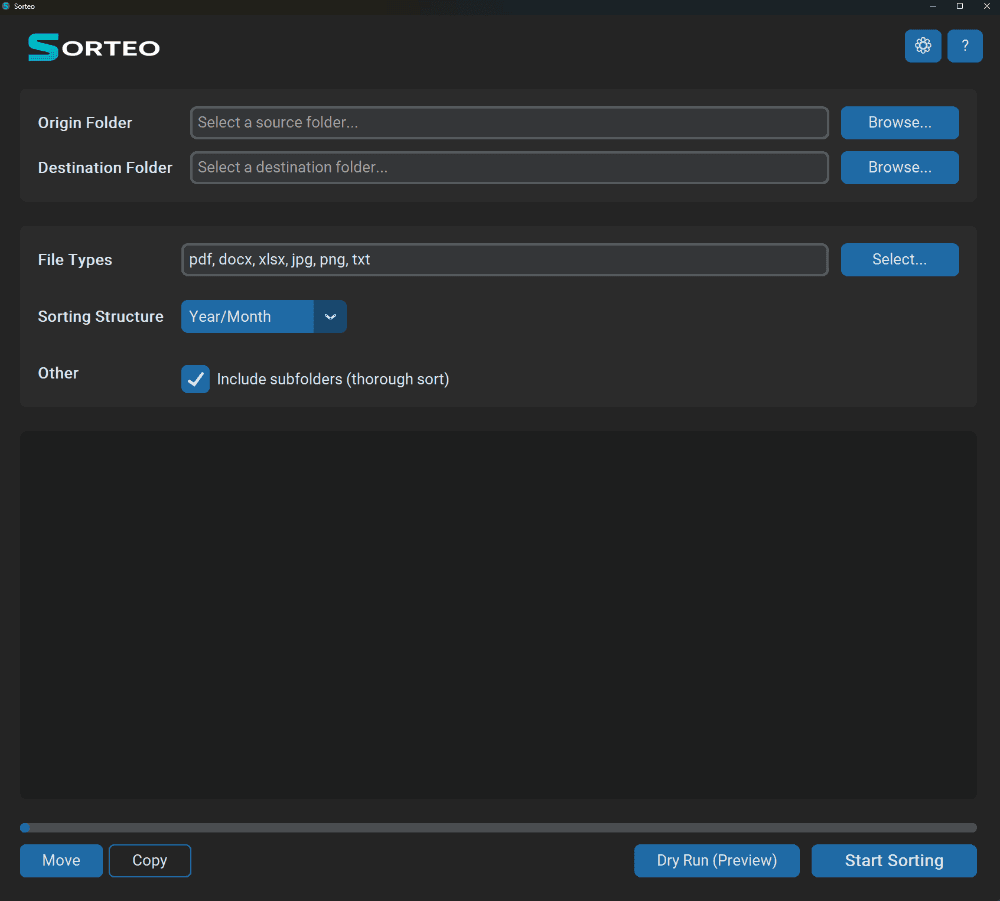
Task: Start sorting files
Action: (893, 860)
